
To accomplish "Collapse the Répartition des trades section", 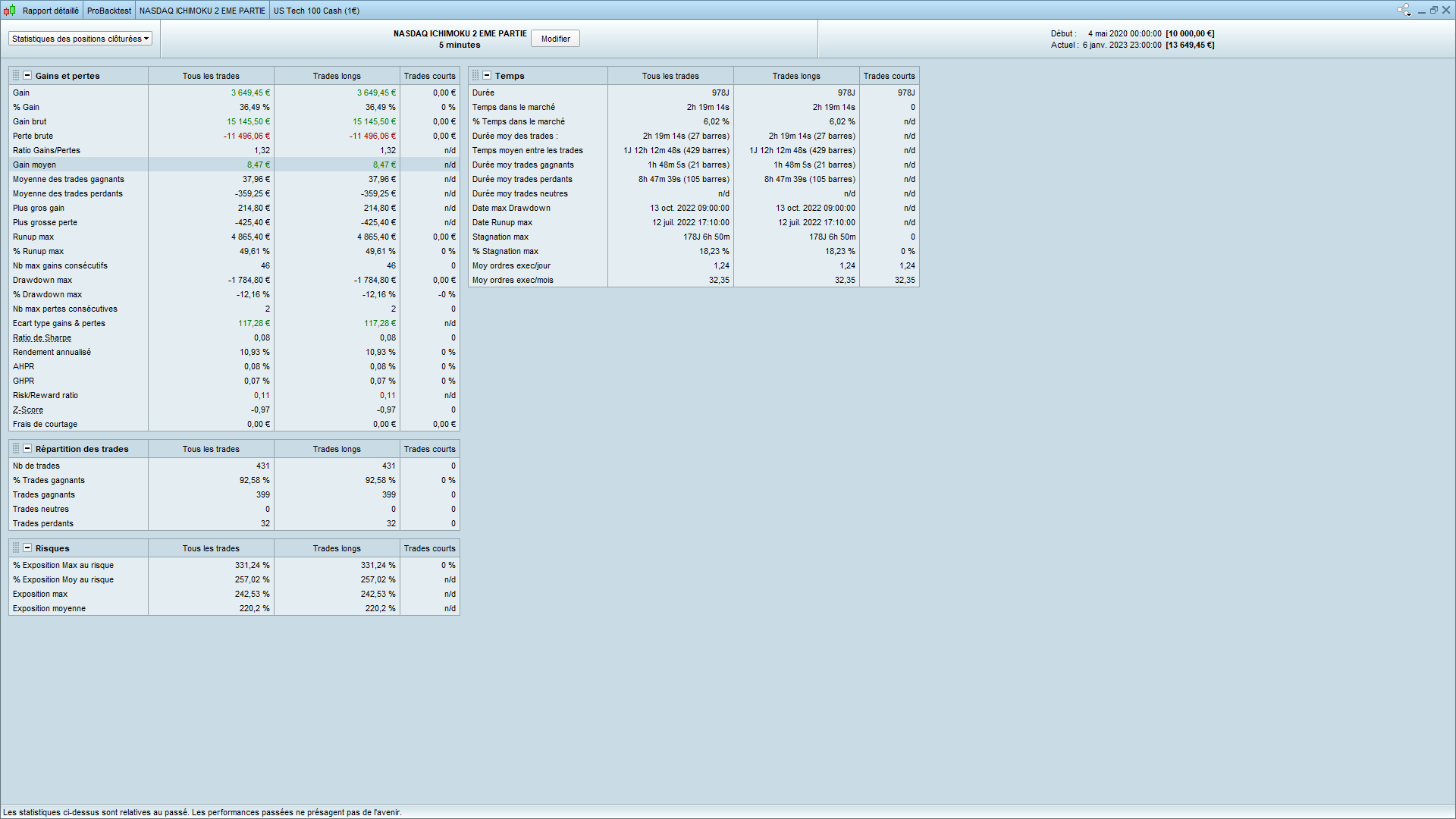I will pyautogui.click(x=27, y=449).
